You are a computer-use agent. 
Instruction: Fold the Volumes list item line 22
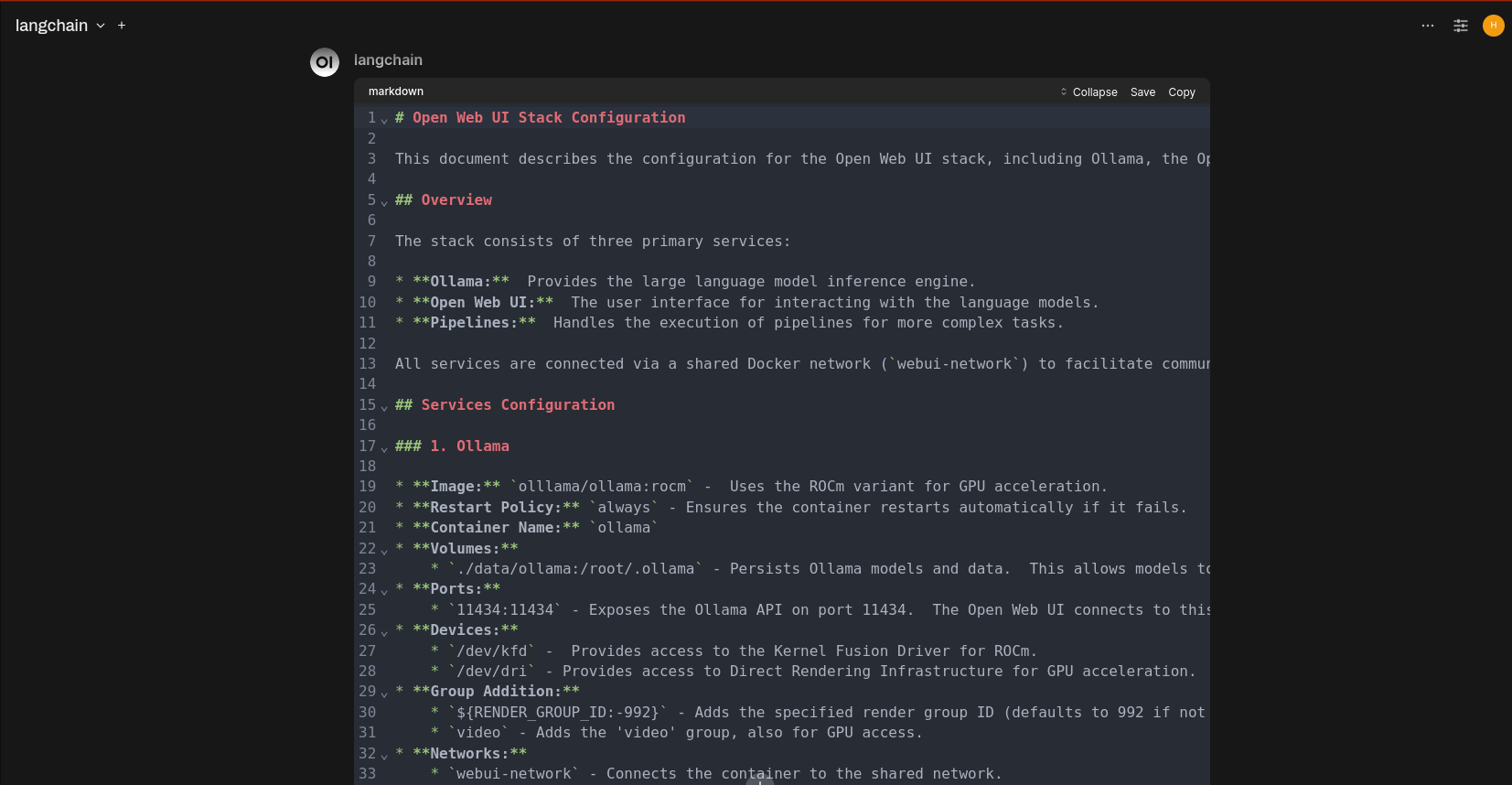pyautogui.click(x=384, y=550)
